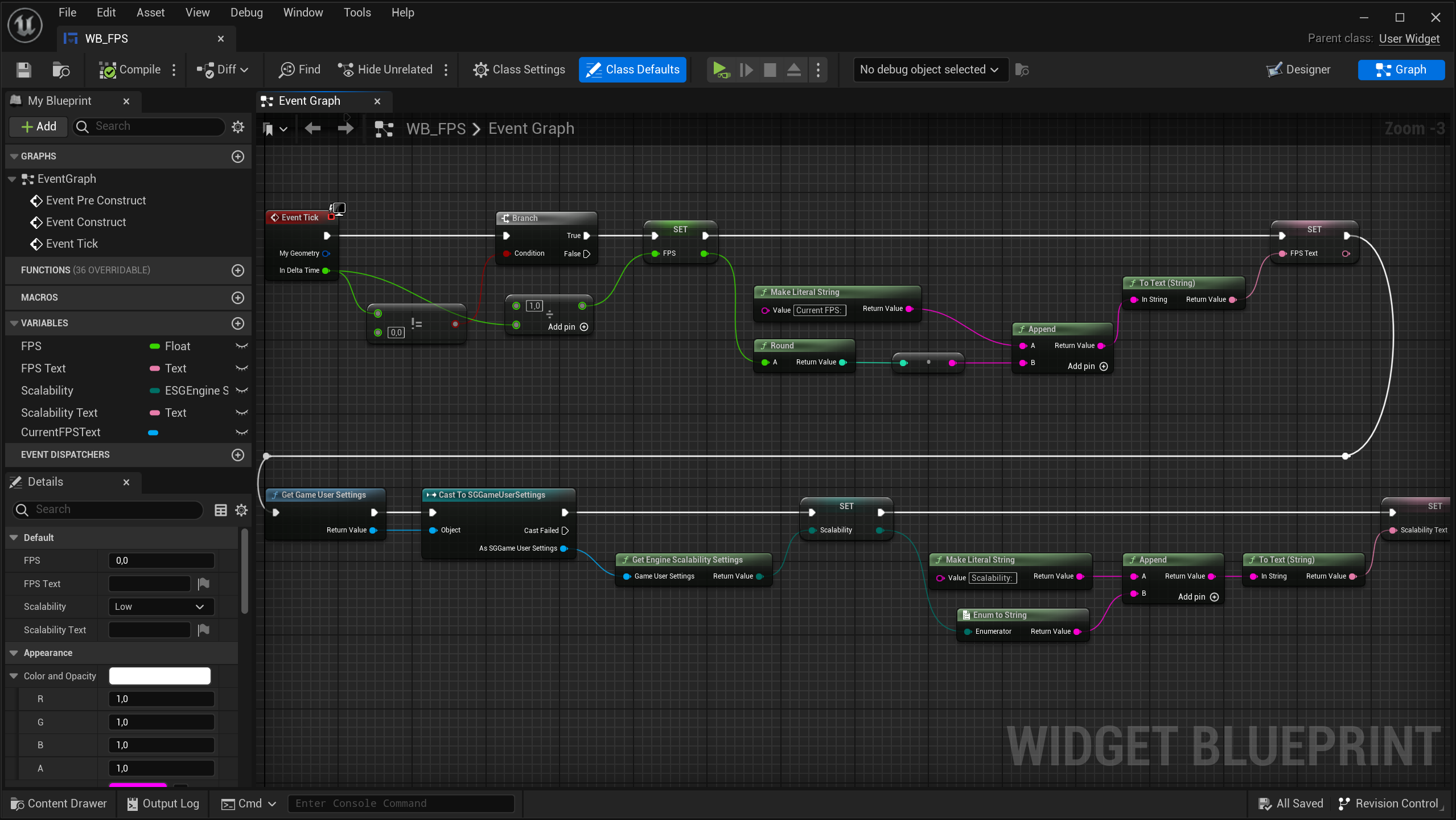
Task: Navigate back with the arrow icon
Action: click(312, 129)
